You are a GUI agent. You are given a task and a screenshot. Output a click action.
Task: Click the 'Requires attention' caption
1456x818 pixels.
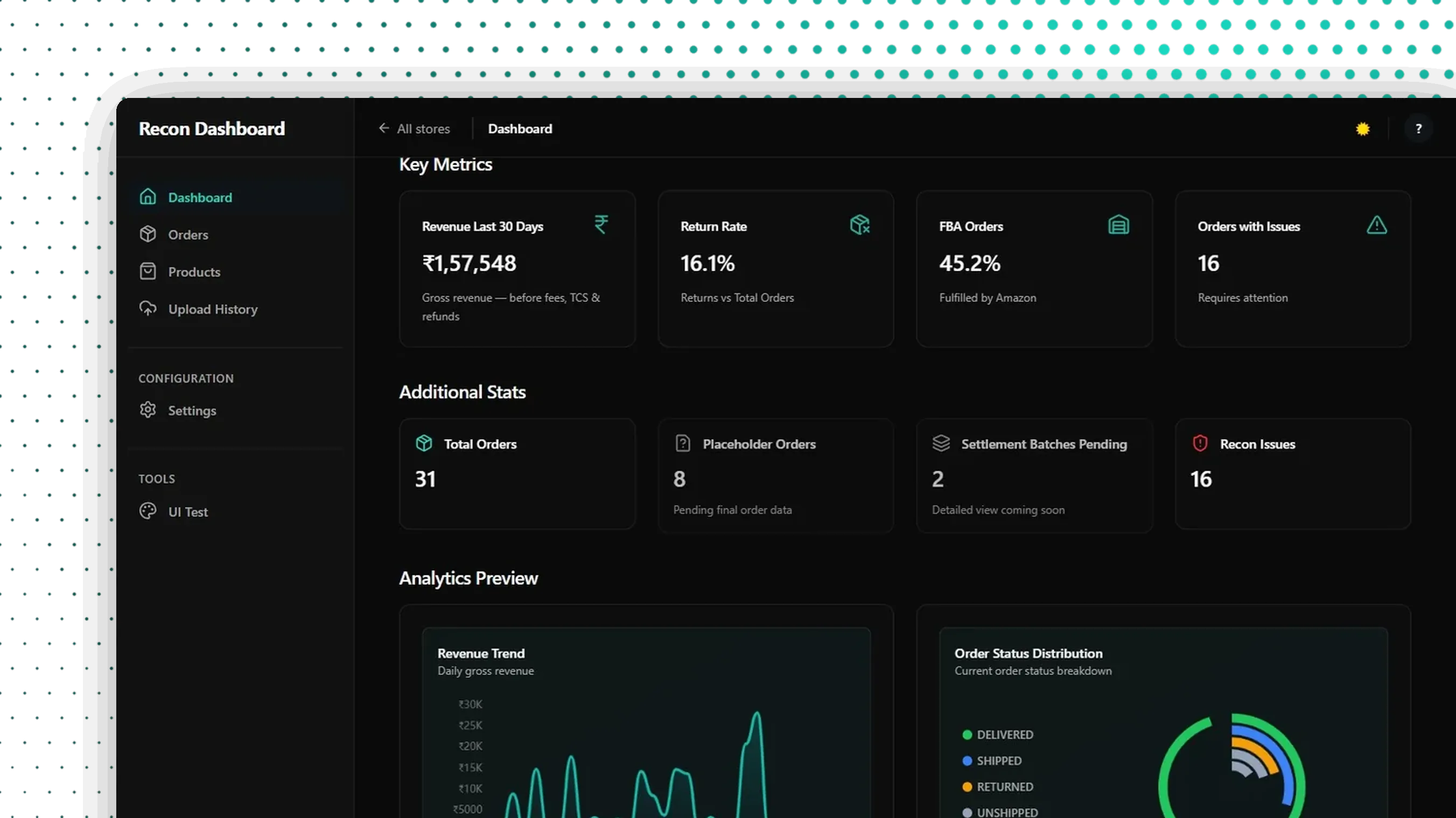coord(1243,298)
